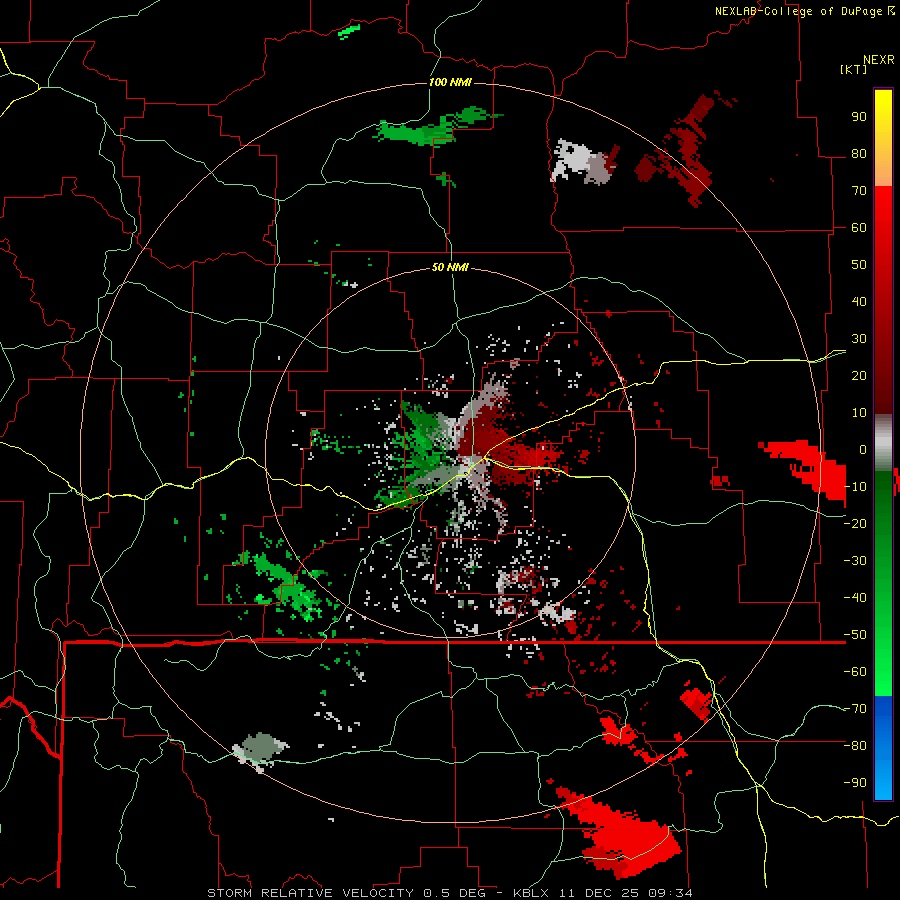The height and width of the screenshot is (900, 900).
Task: Click the 0 value on velocity scale
Action: coord(863,449)
